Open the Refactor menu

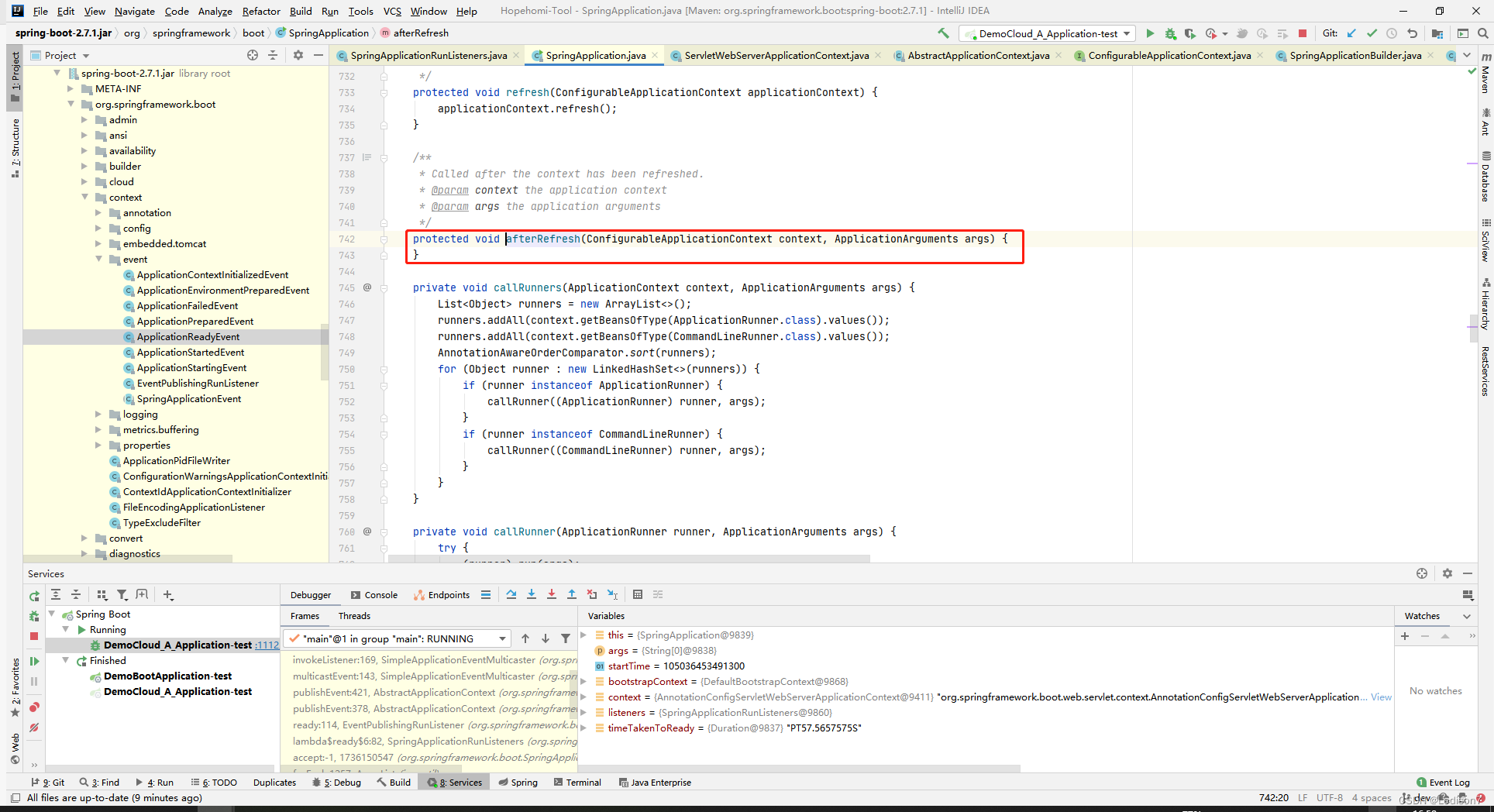261,11
